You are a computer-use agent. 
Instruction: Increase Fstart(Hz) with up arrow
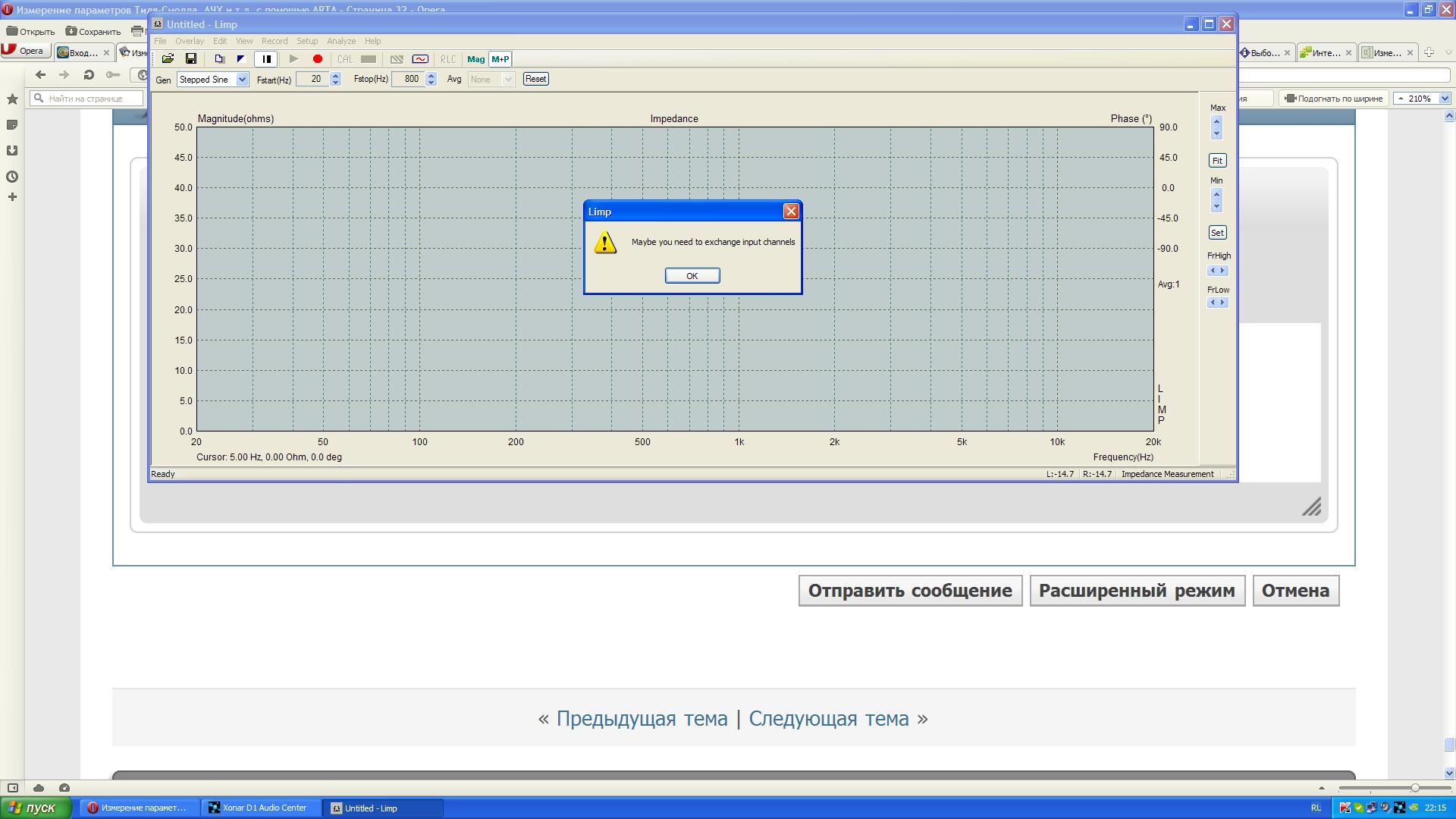(336, 76)
